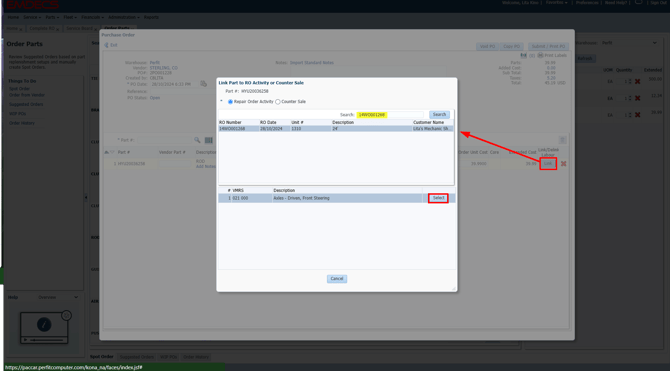
Task: Click the chat bubble icon near Sign Out
Action: [x=638, y=3]
